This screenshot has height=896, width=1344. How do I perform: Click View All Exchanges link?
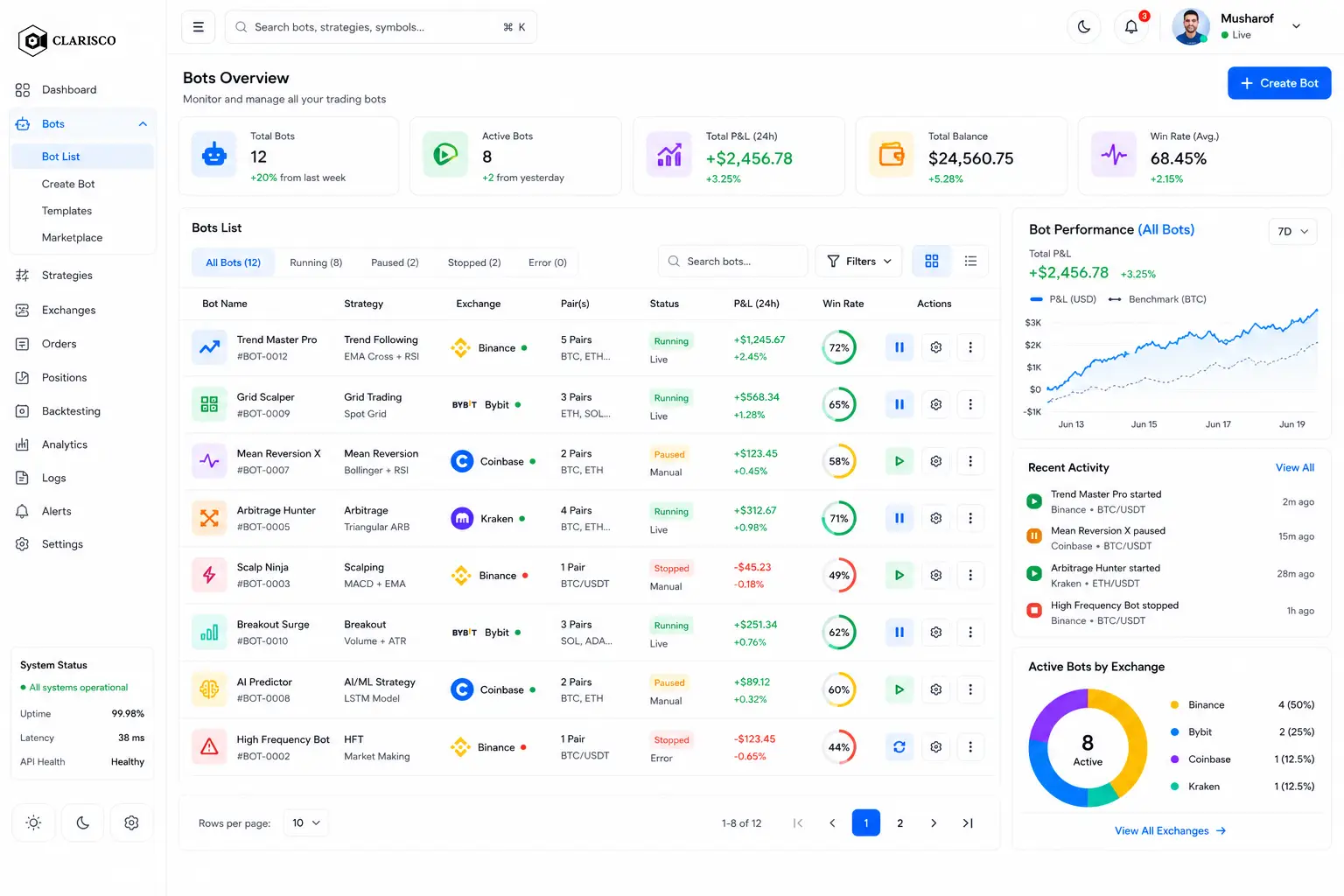(1171, 831)
